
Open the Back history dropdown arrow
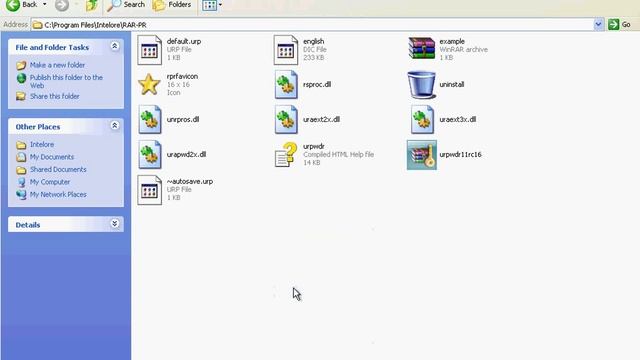[x=44, y=5]
